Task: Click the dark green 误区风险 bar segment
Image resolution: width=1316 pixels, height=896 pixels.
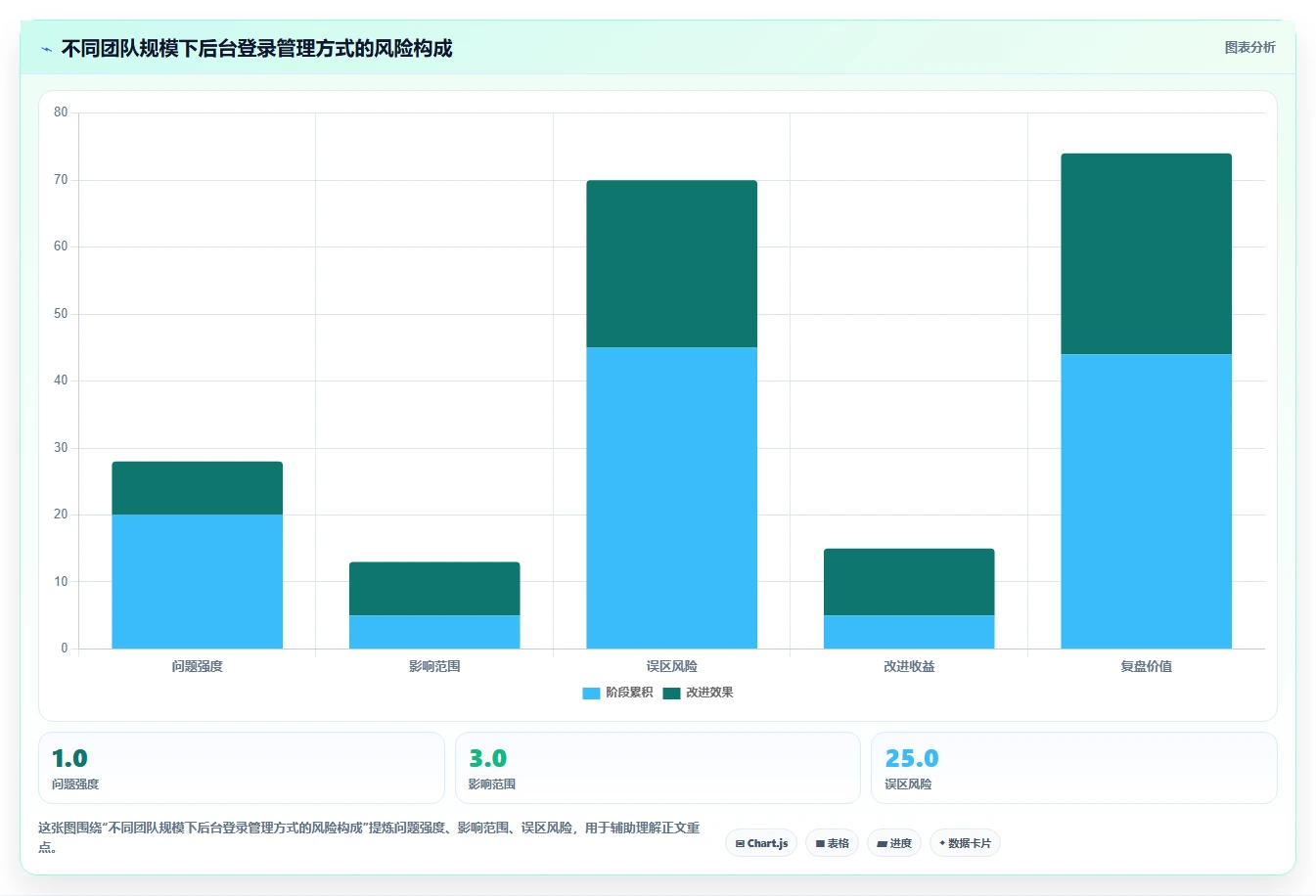Action: 672,264
